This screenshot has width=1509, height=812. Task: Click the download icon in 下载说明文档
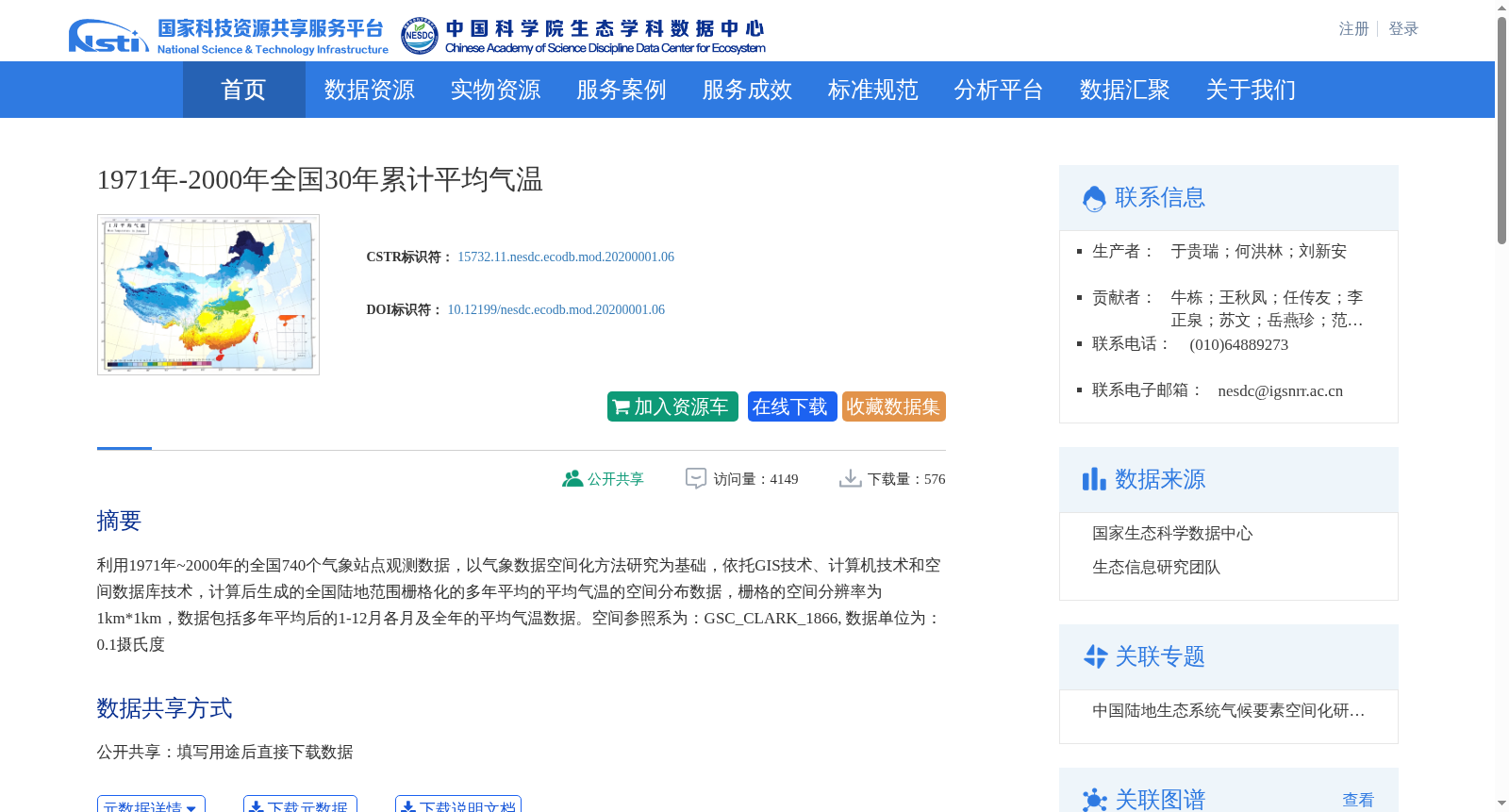pyautogui.click(x=408, y=808)
